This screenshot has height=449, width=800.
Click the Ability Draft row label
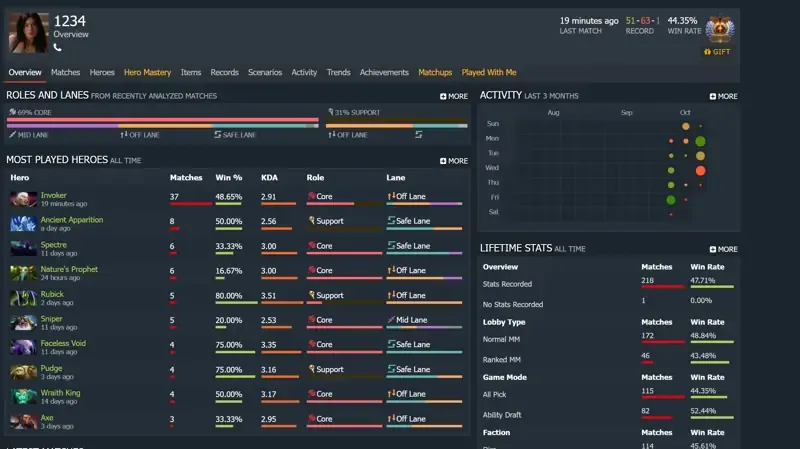click(502, 415)
